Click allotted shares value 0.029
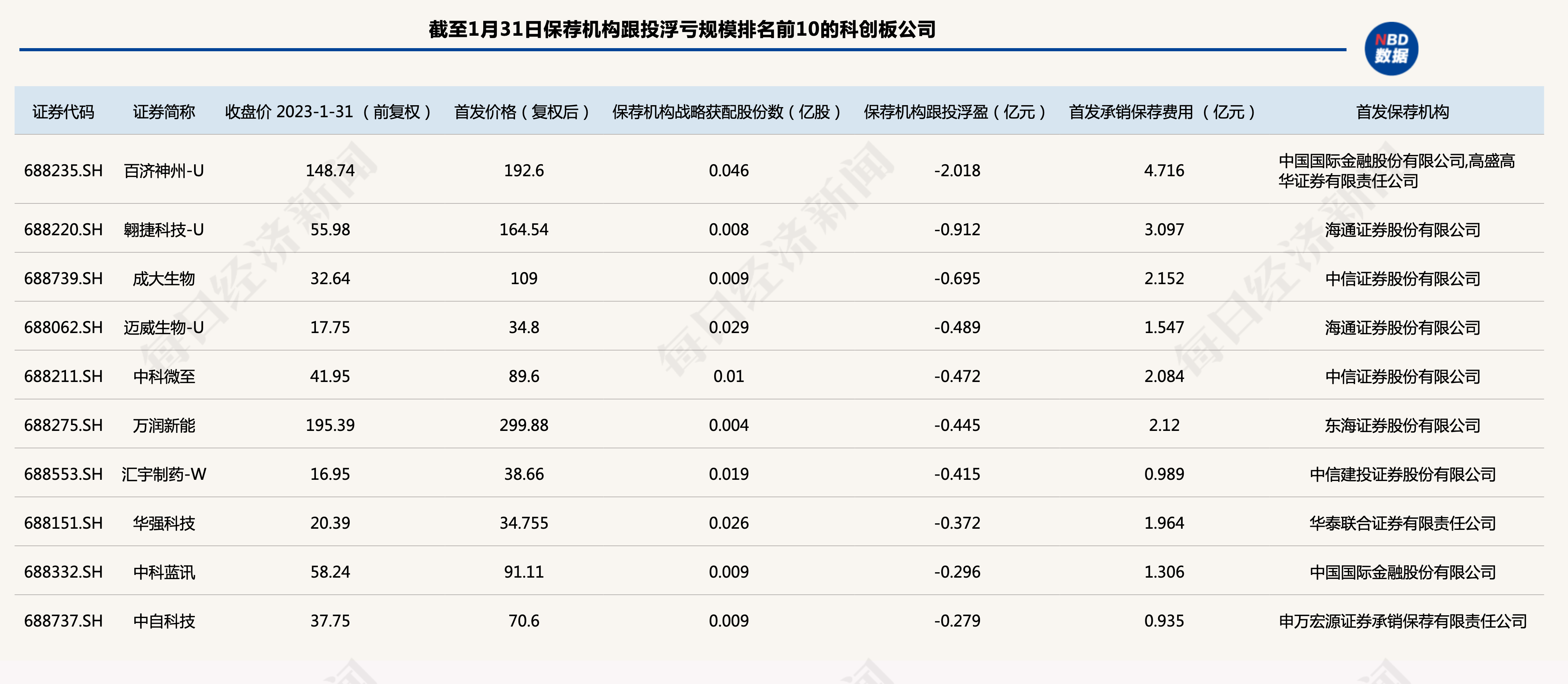The image size is (1568, 684). pyautogui.click(x=728, y=328)
